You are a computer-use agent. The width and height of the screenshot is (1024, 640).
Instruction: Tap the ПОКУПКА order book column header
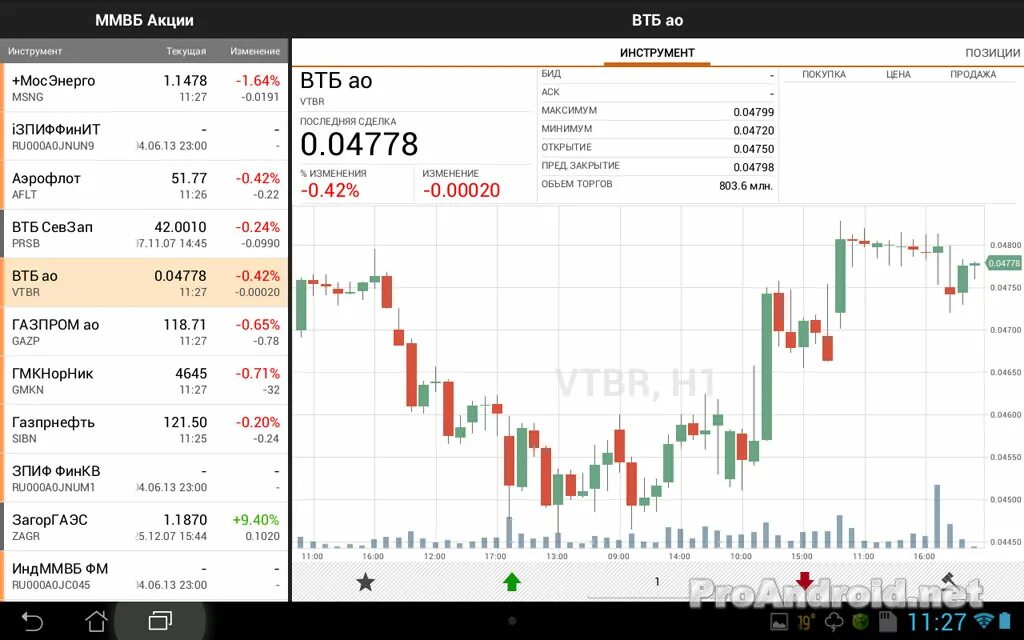[x=824, y=74]
